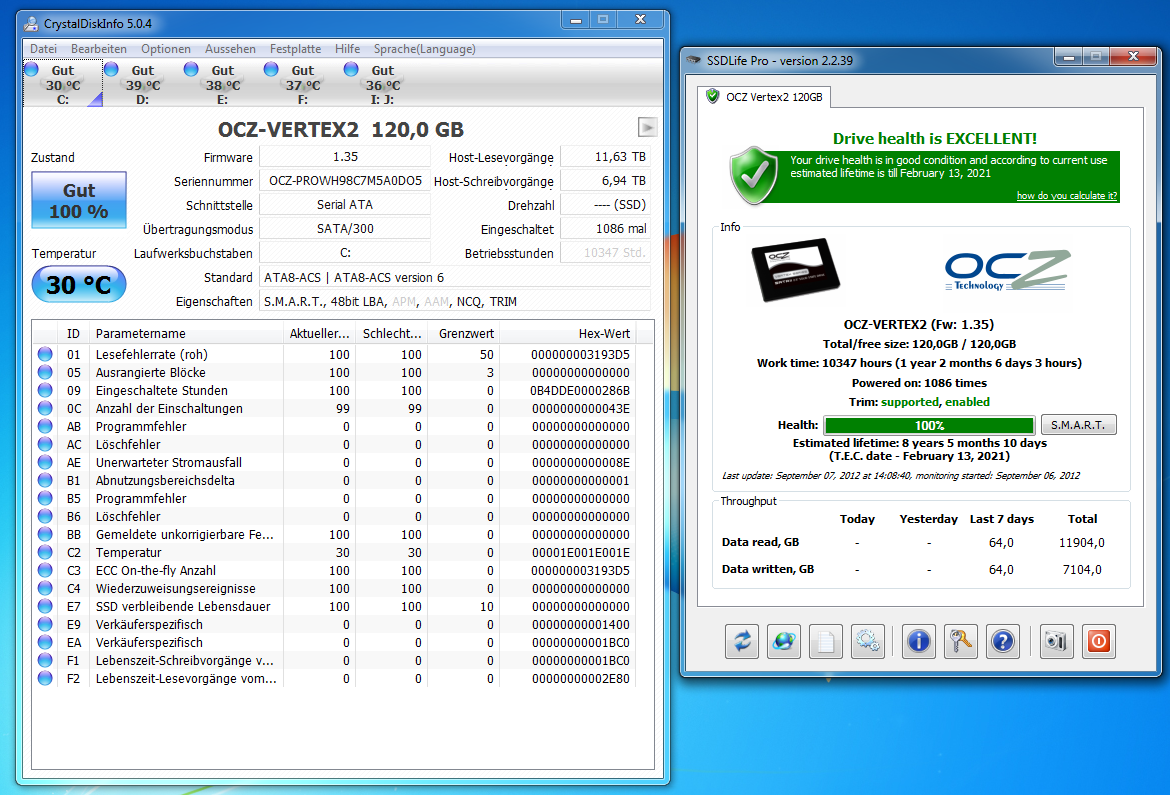The width and height of the screenshot is (1170, 795).
Task: Open the 'how do you calculate it?' link
Action: (x=1066, y=196)
